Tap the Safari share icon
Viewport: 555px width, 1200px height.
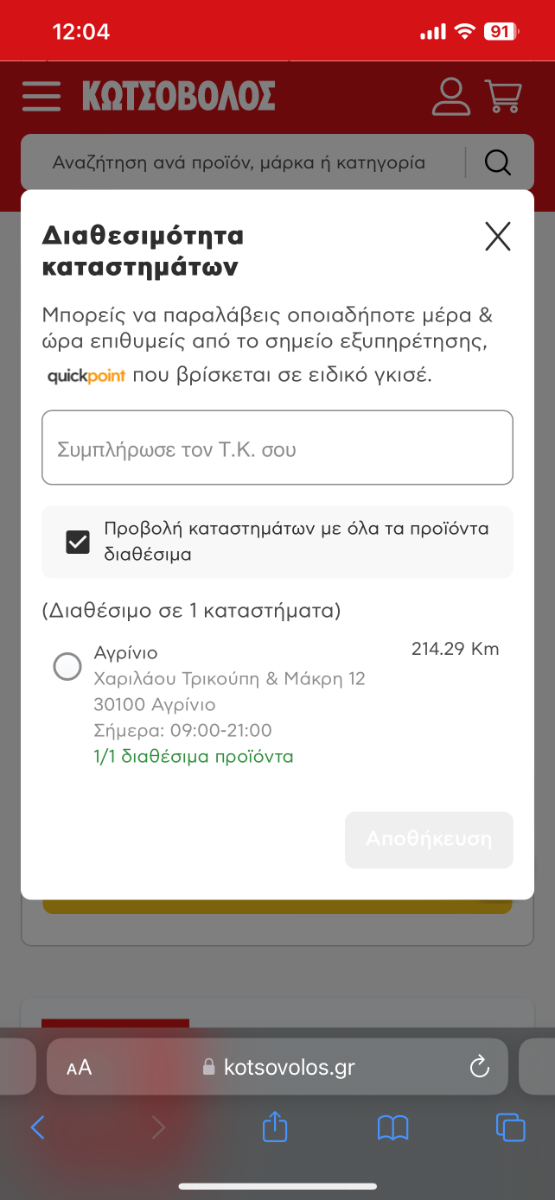click(x=275, y=1127)
